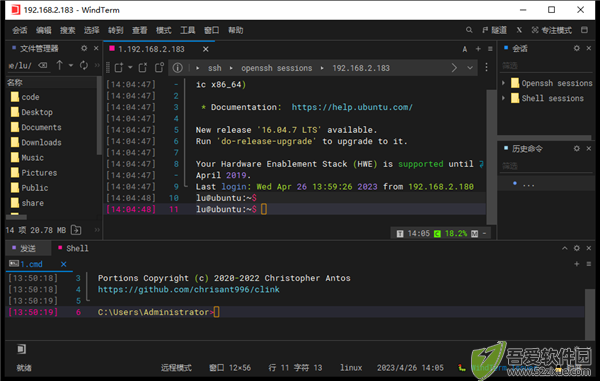Screen dimensions: 600x381
Task: Click the new session icon in the terminal toolbar
Action: click(x=119, y=68)
